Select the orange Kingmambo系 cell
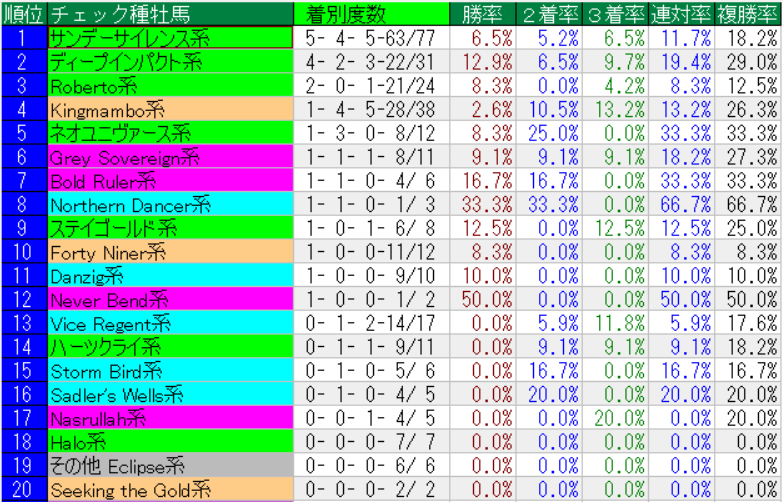This screenshot has height=502, width=783. click(169, 109)
